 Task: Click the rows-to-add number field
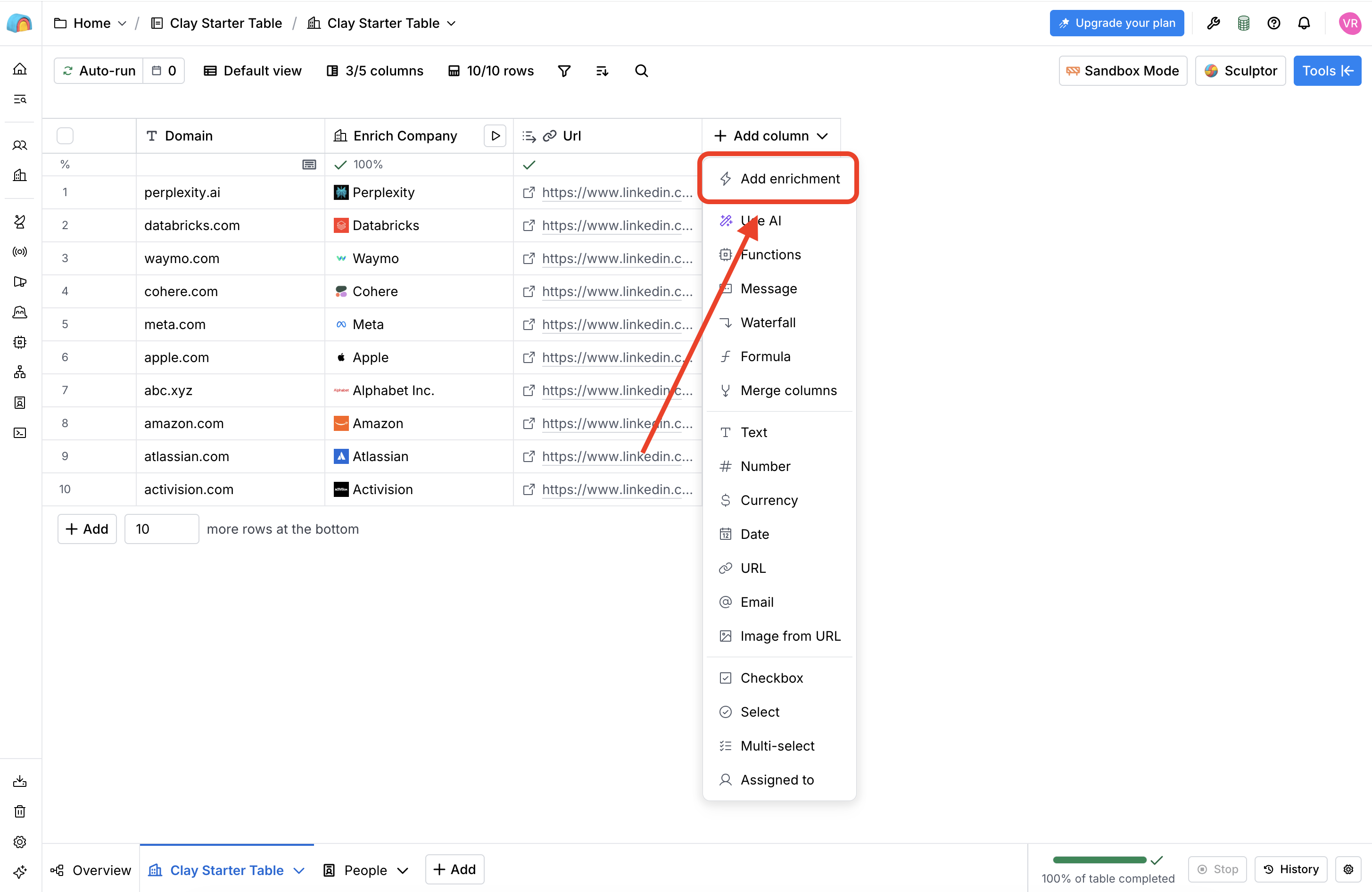coord(161,529)
